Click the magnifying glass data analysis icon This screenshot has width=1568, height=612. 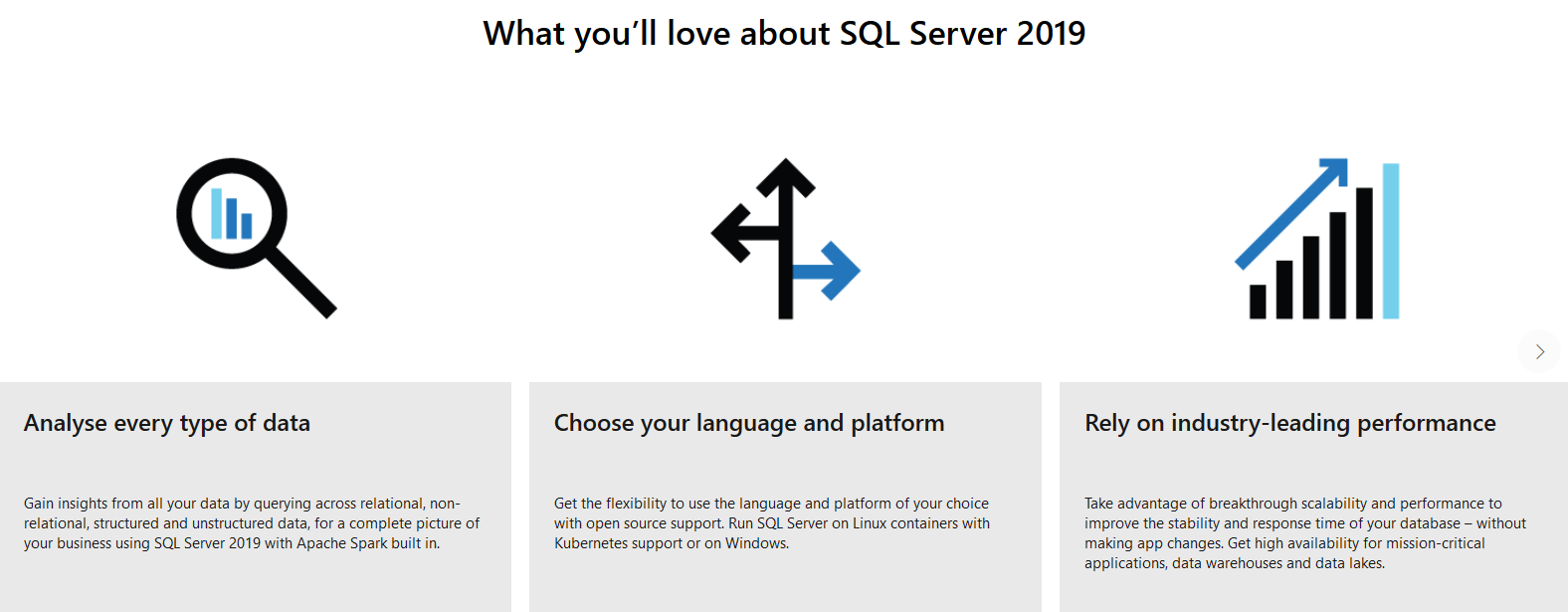(256, 238)
